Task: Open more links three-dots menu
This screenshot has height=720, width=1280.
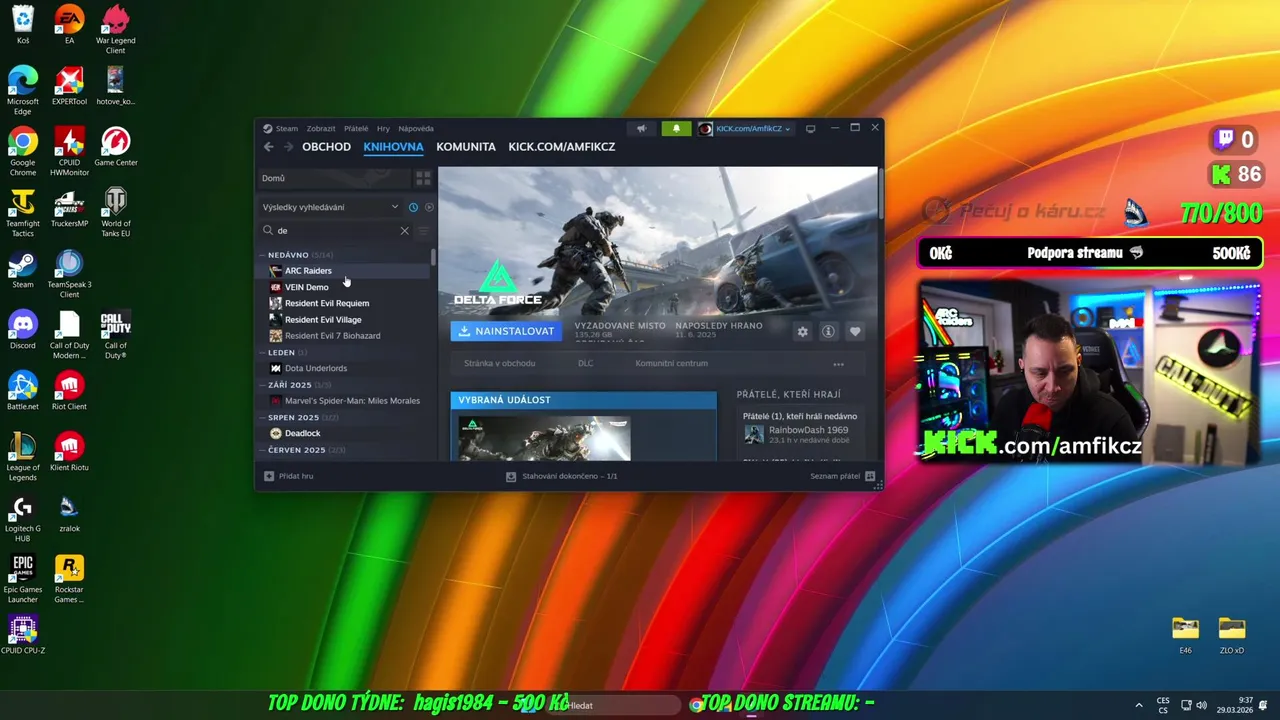Action: 838,364
